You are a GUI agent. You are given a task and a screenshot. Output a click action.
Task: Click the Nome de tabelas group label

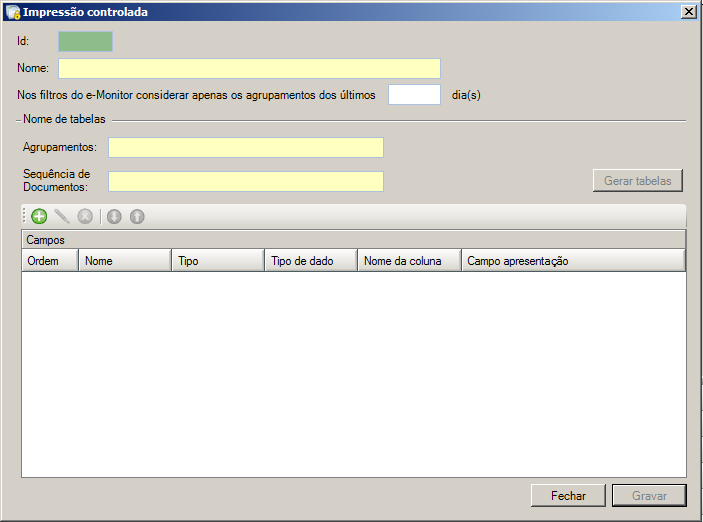[x=64, y=119]
